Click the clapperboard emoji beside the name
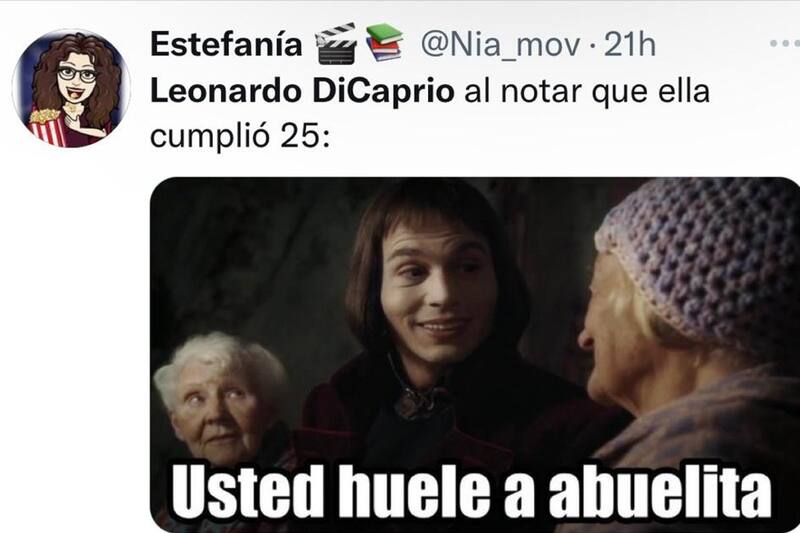Image resolution: width=800 pixels, height=533 pixels. point(336,43)
